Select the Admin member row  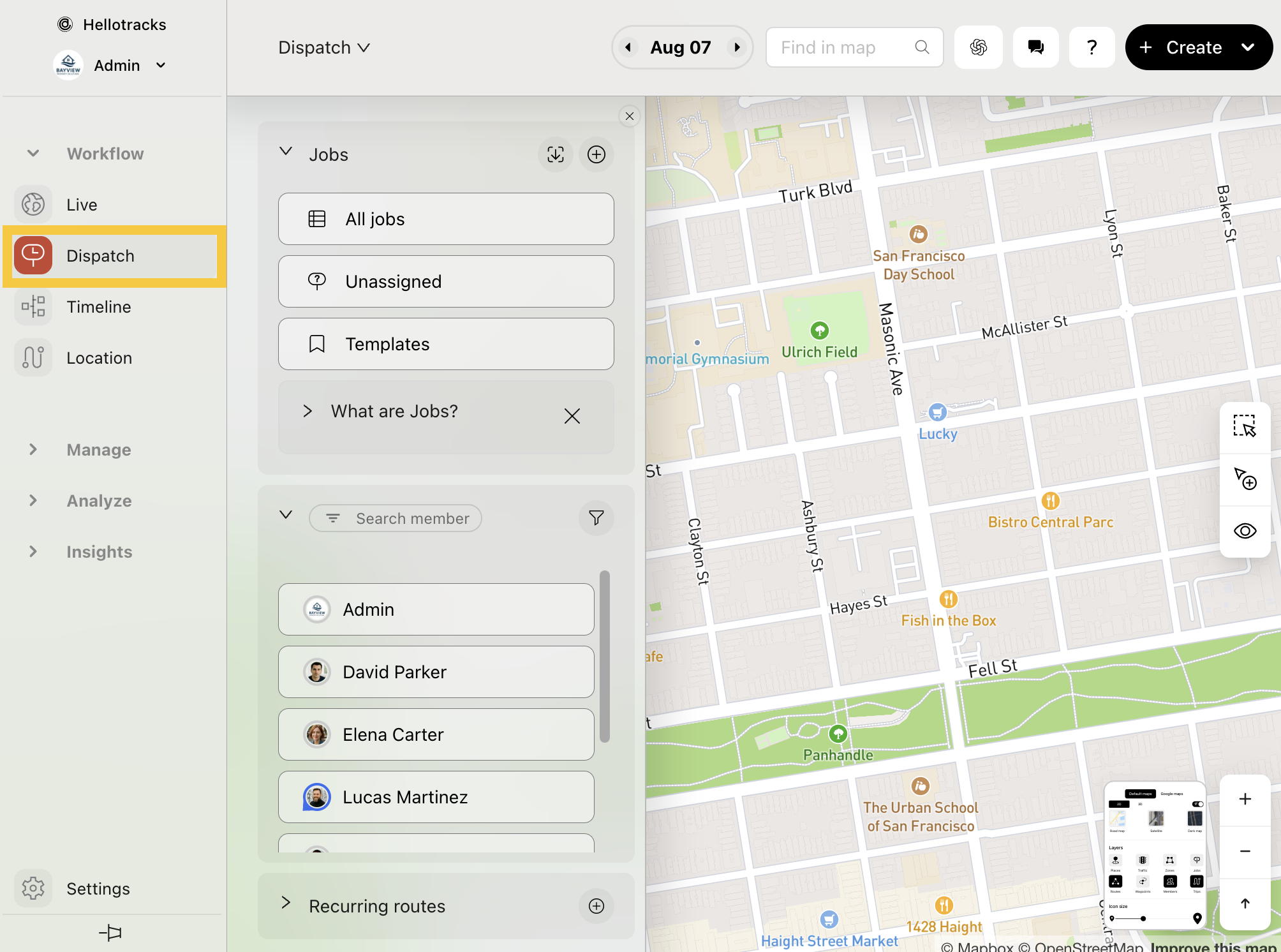click(x=436, y=609)
